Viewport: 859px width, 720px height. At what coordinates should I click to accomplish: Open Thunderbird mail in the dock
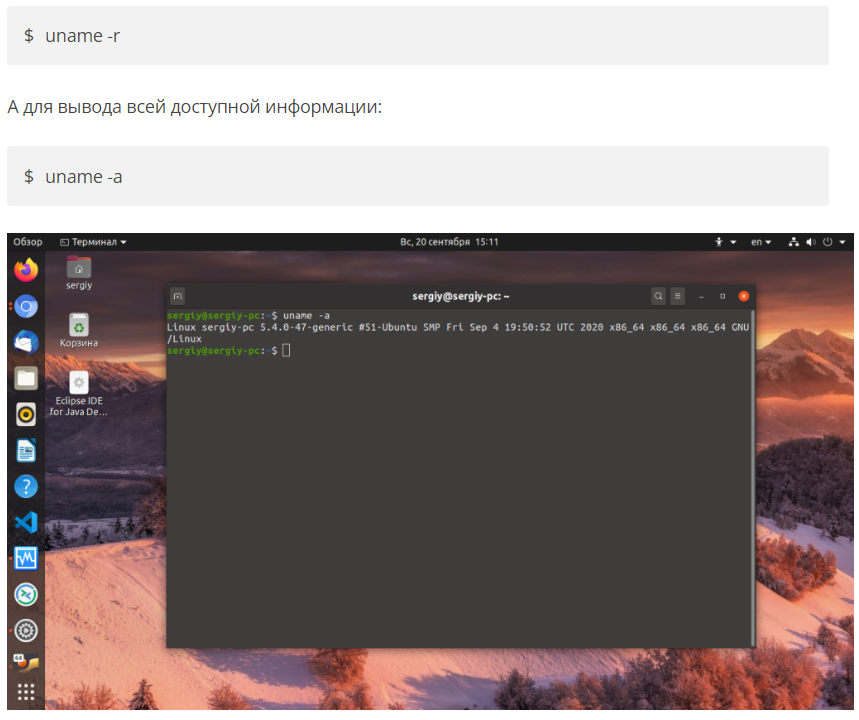point(26,342)
